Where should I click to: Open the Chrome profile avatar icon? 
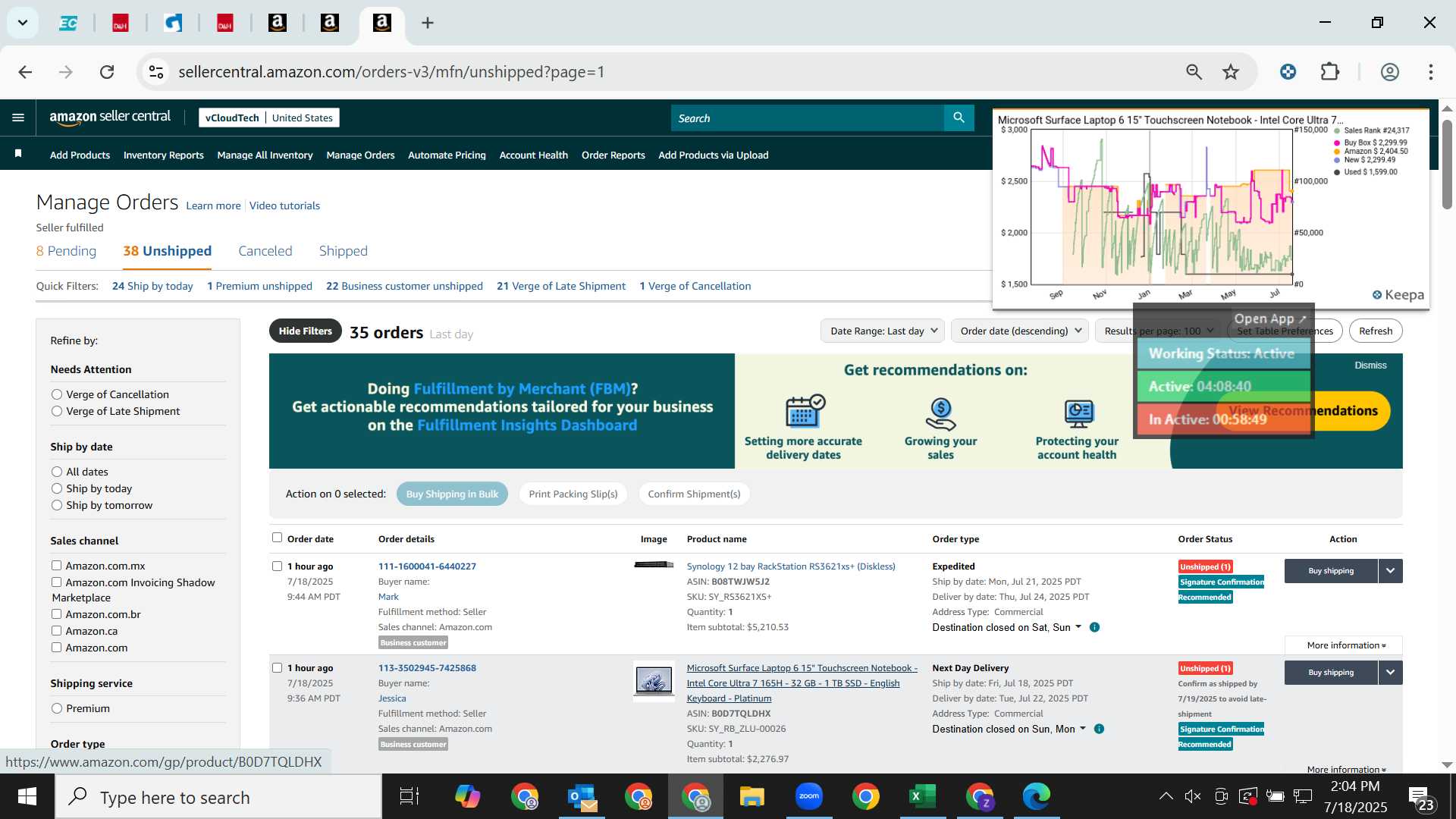(x=1390, y=72)
